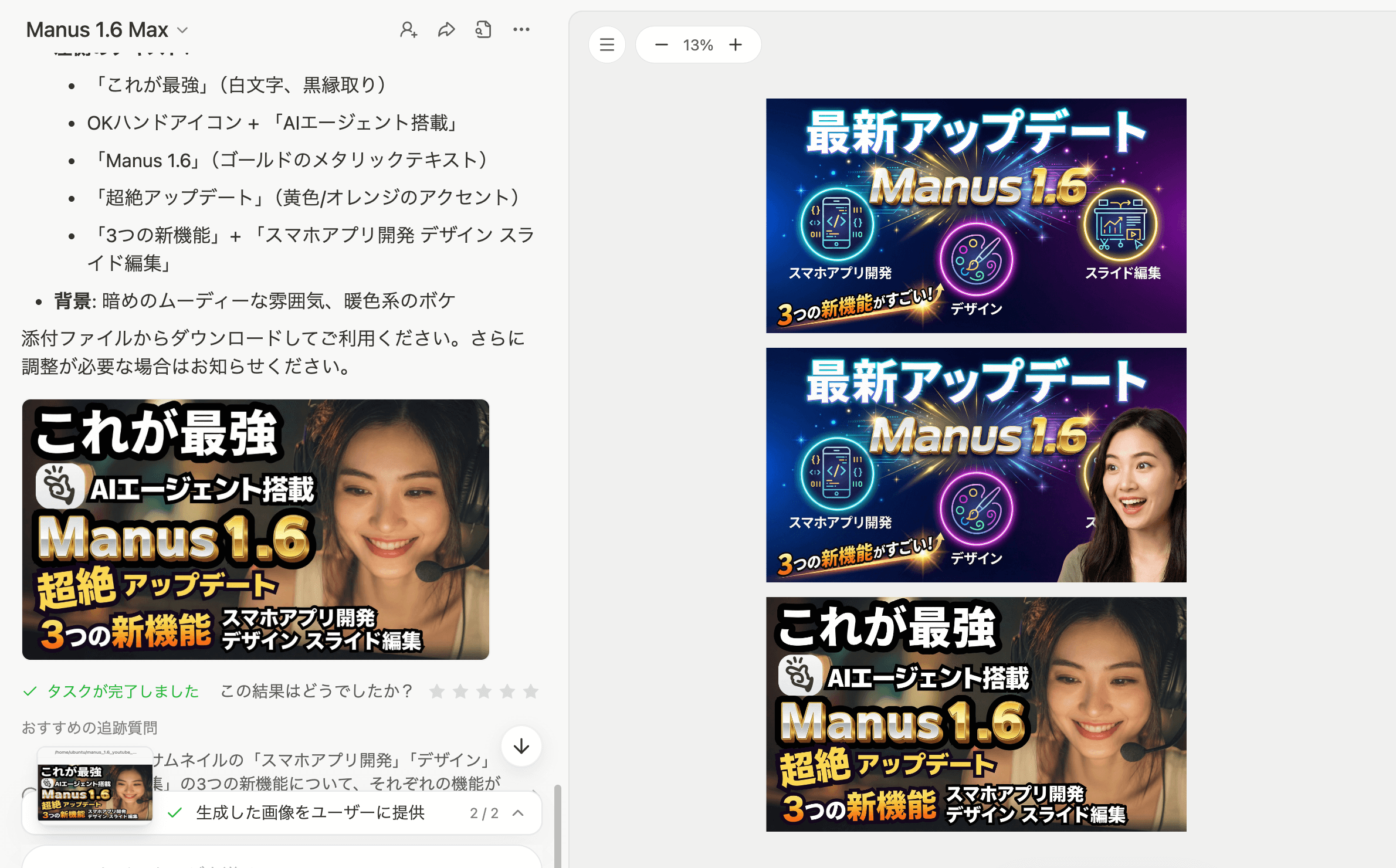Viewport: 1396px width, 868px height.
Task: Open the more options ellipsis menu
Action: click(x=521, y=29)
